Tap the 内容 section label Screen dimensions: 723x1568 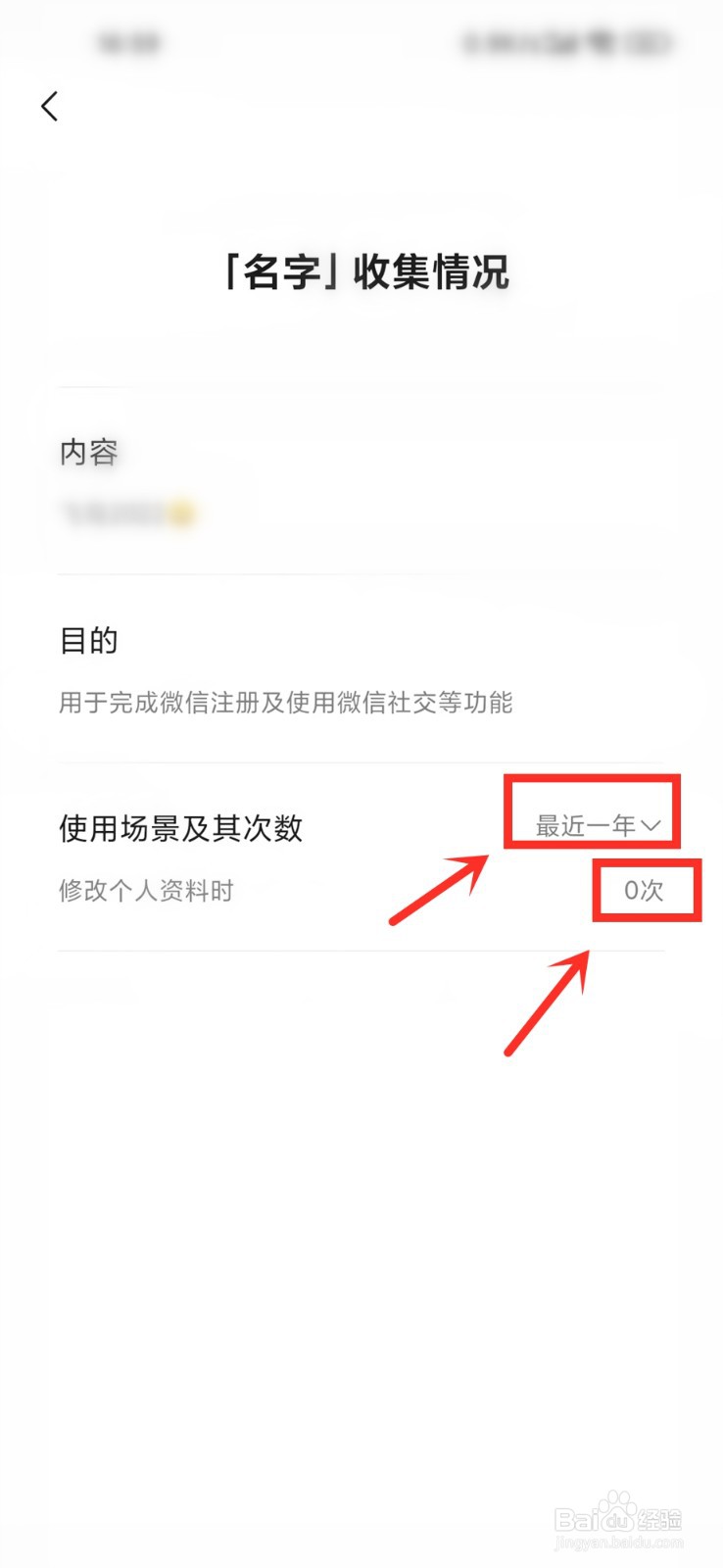coord(88,452)
